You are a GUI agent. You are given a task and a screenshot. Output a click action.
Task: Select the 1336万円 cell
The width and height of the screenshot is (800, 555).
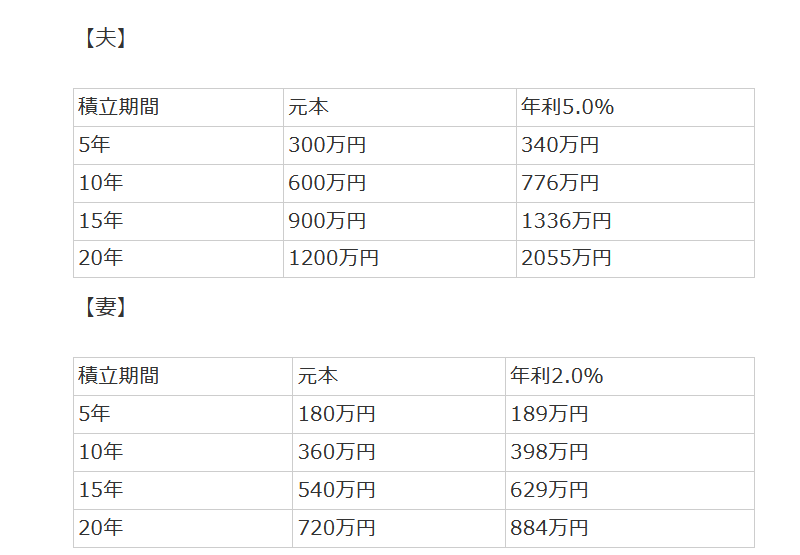click(x=566, y=221)
